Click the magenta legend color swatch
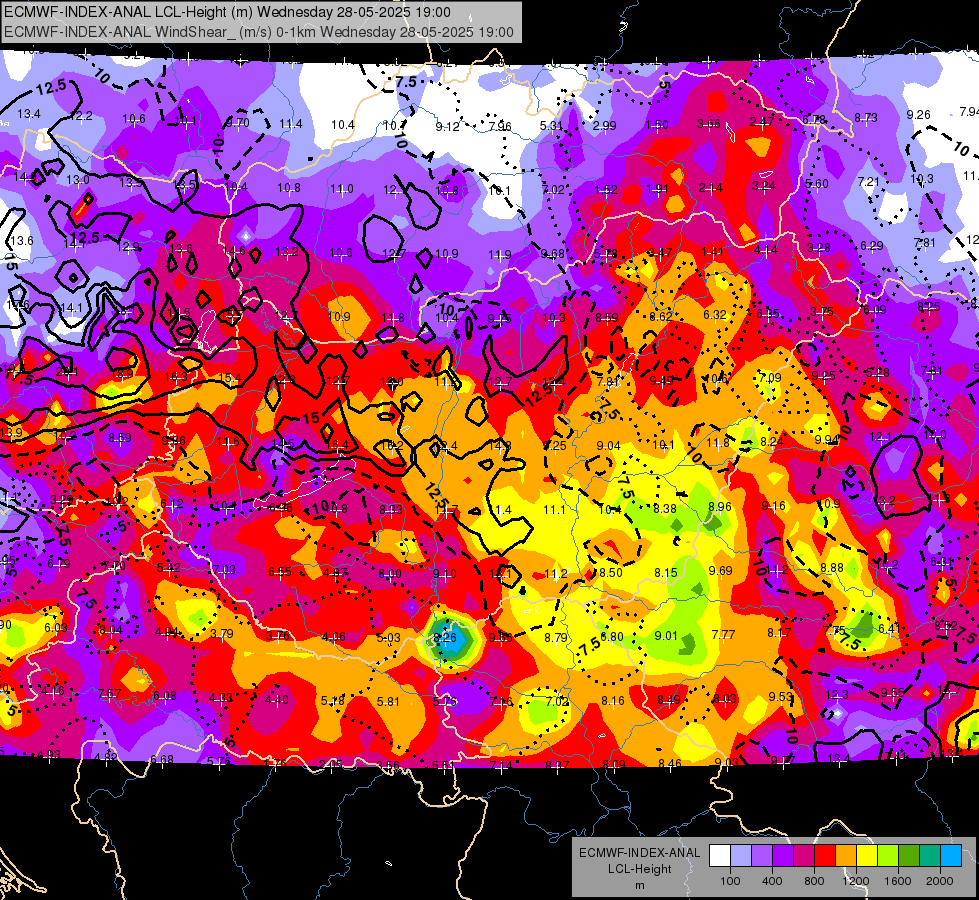This screenshot has width=979, height=900. click(x=804, y=856)
